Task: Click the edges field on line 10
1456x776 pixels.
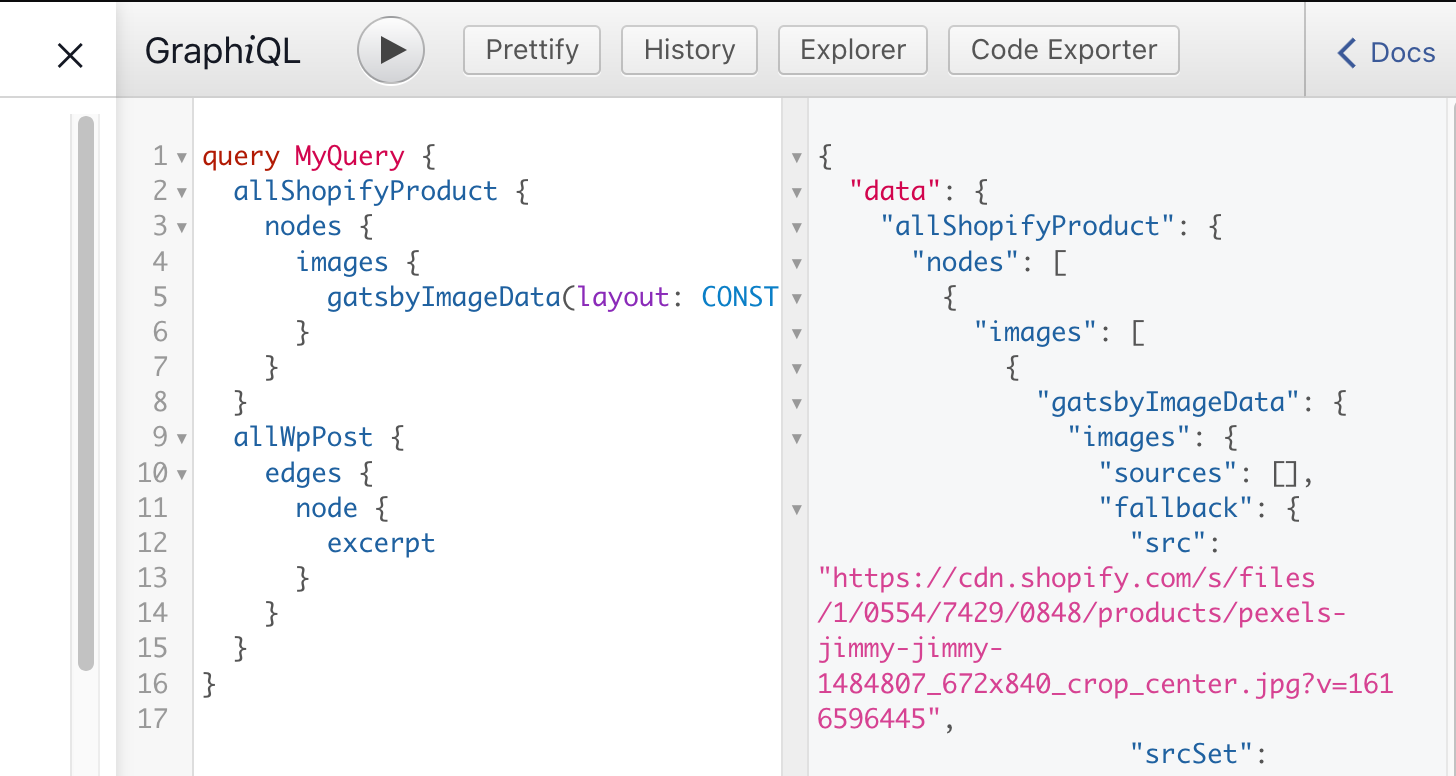Action: pos(303,473)
